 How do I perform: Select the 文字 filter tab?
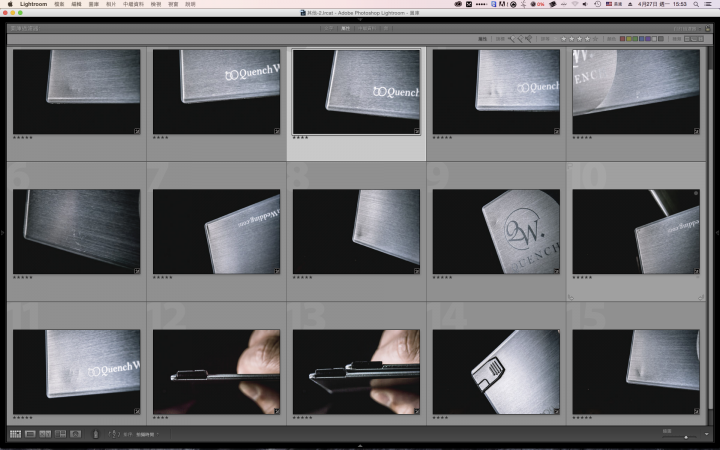(328, 28)
